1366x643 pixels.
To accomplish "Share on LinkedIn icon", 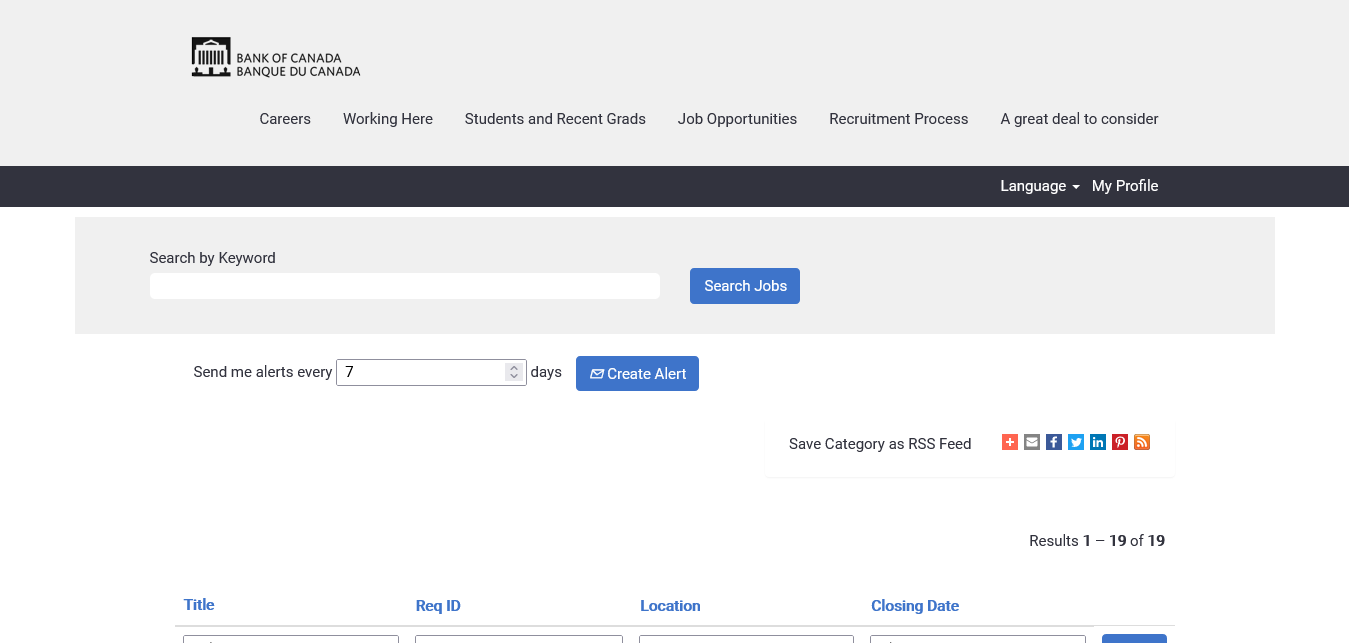I will (1098, 442).
